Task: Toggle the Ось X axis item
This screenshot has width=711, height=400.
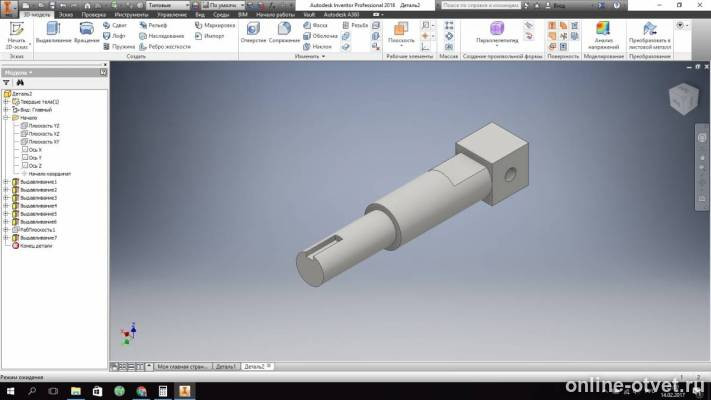Action: pos(32,150)
